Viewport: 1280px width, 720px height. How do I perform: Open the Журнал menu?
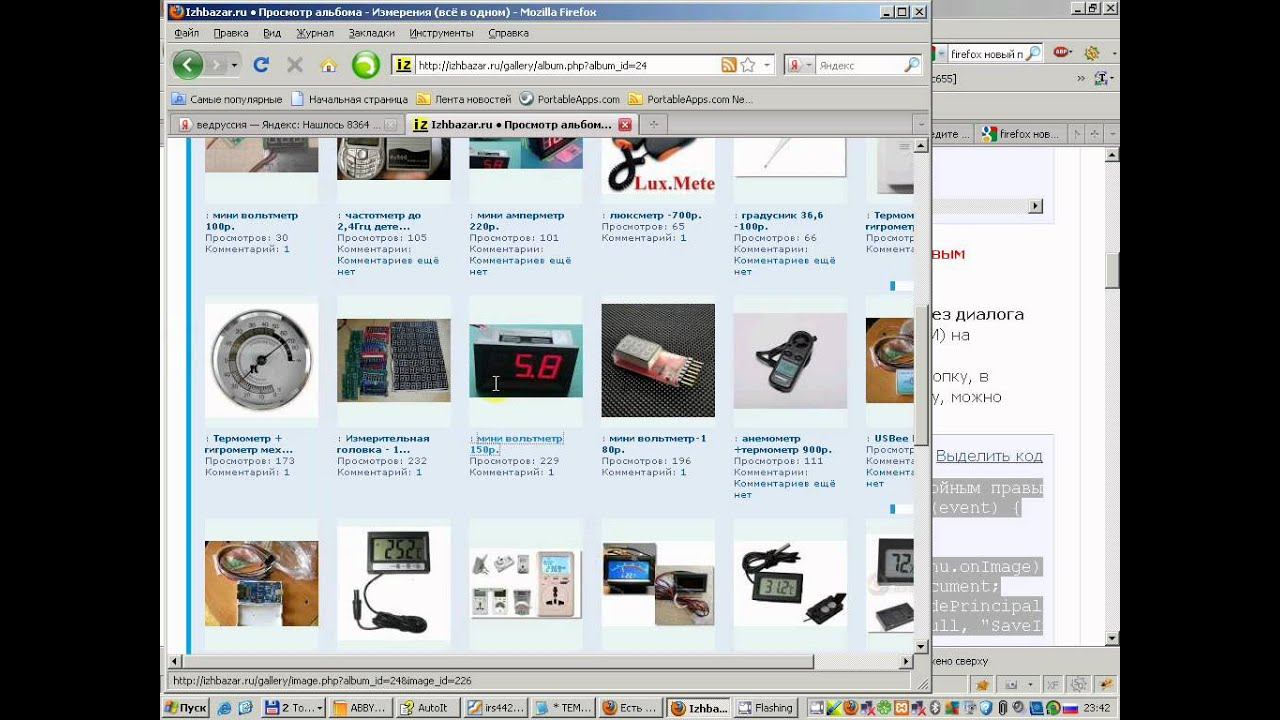315,33
